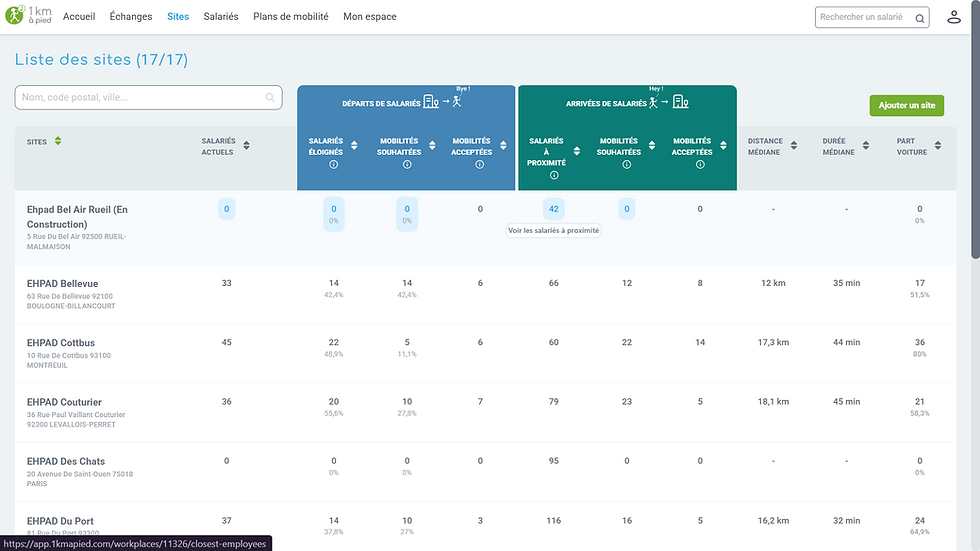Open Ehpad Bel Air departures mobilités souhaitées badge
Viewport: 980px width, 551px height.
[407, 214]
